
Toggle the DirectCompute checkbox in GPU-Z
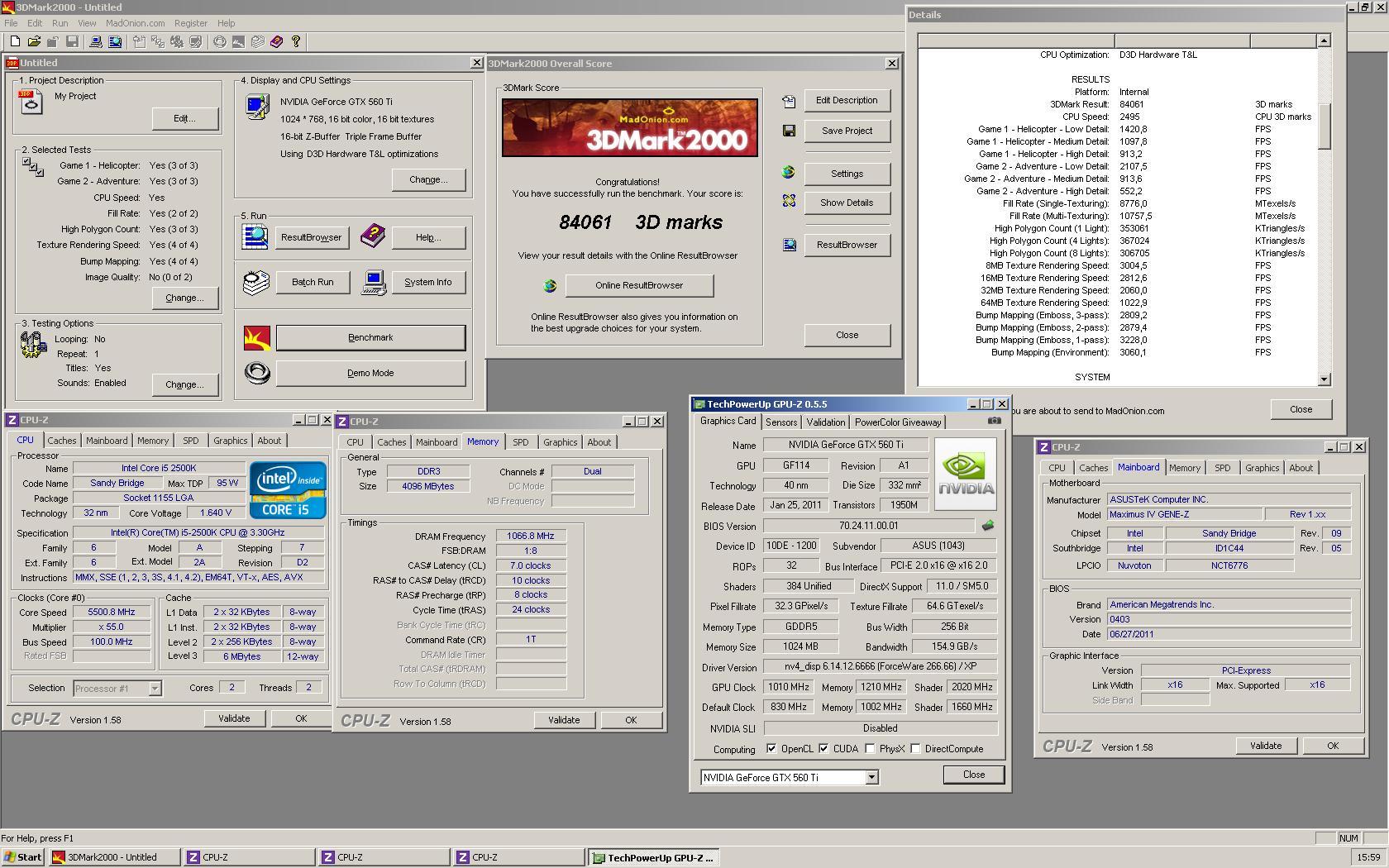(x=916, y=749)
